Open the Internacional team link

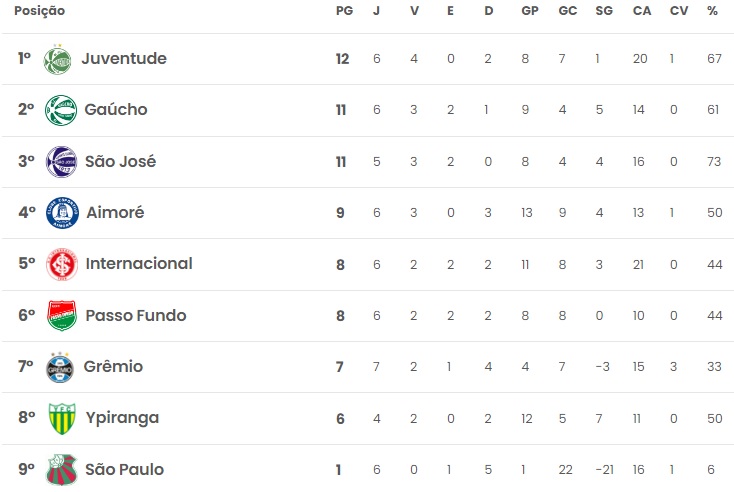(139, 264)
